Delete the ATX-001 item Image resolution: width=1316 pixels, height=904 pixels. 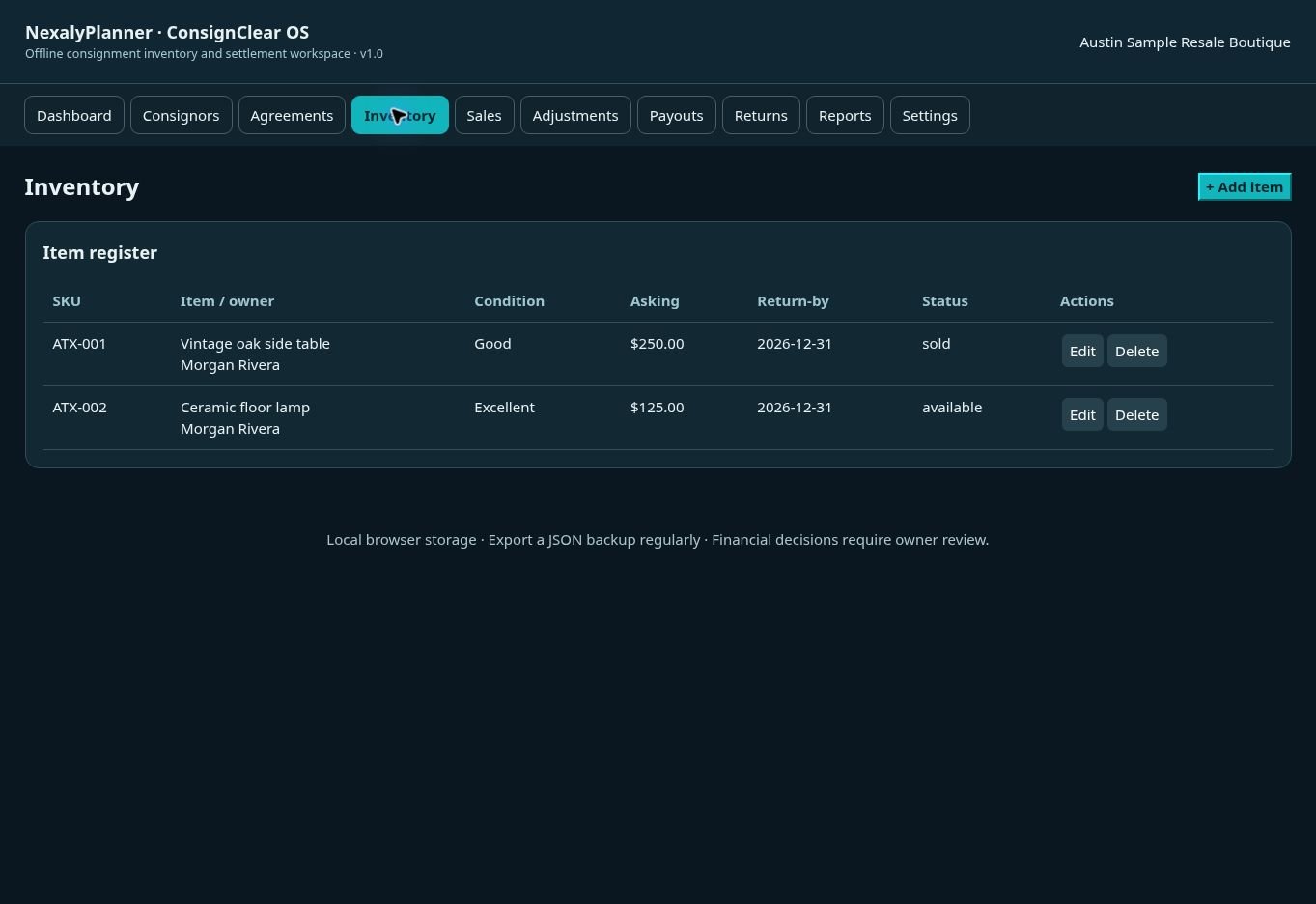point(1137,351)
